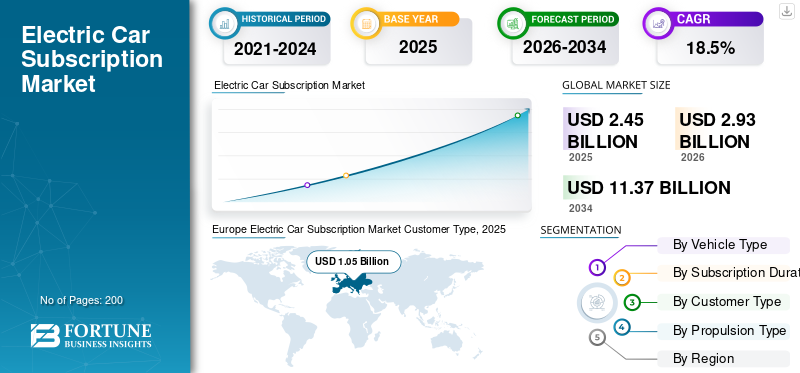The height and width of the screenshot is (373, 800).
Task: Click numbered circle 5 in segmentation
Action: [597, 337]
